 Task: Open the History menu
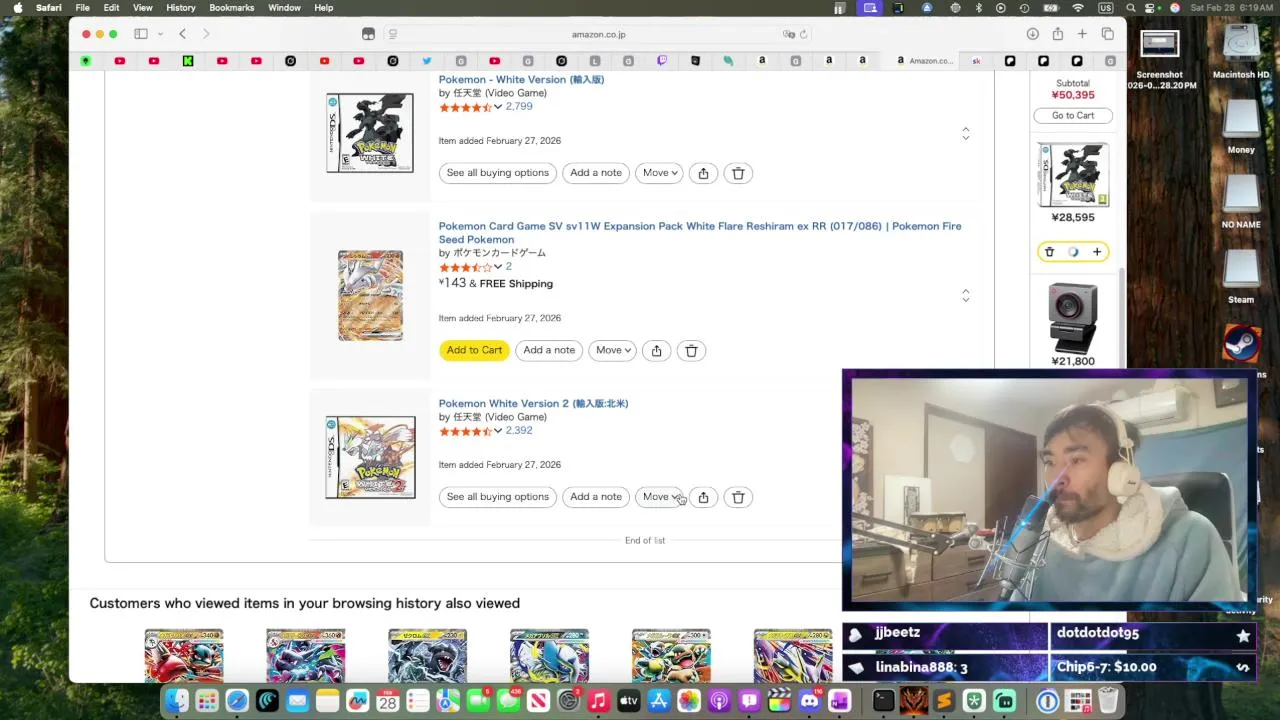(181, 8)
